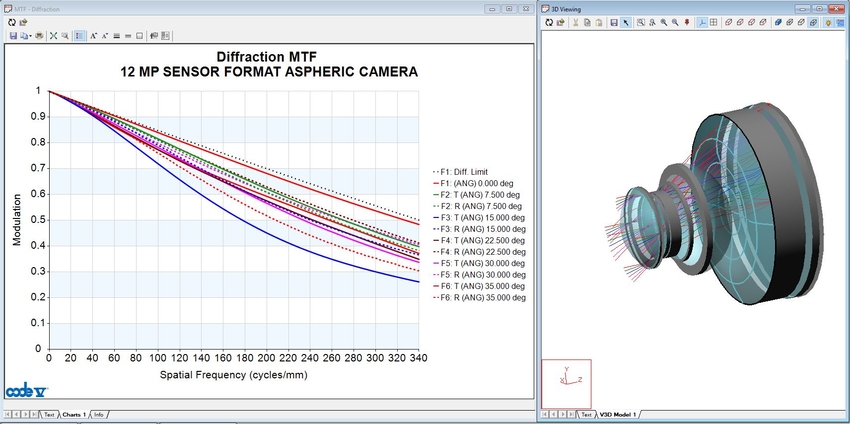Viewport: 850px width, 424px height.
Task: Save the MTF chart with the floppy disk icon
Action: [12, 35]
